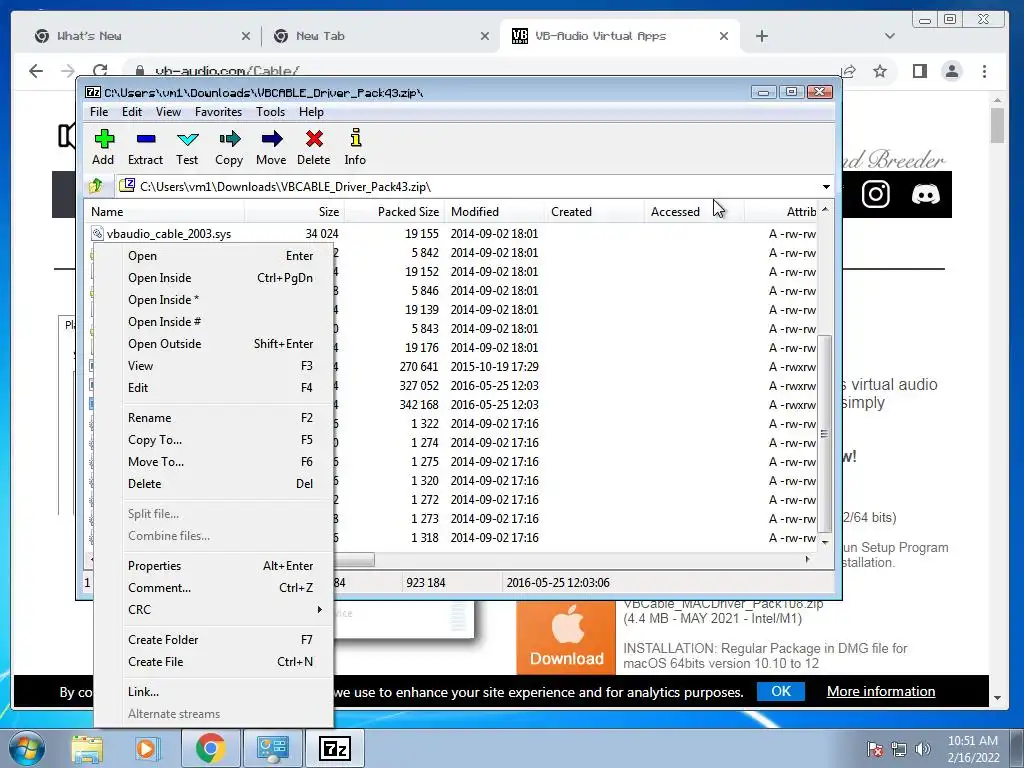Image resolution: width=1024 pixels, height=768 pixels.
Task: Sort by the Accessed column header
Action: pyautogui.click(x=694, y=212)
